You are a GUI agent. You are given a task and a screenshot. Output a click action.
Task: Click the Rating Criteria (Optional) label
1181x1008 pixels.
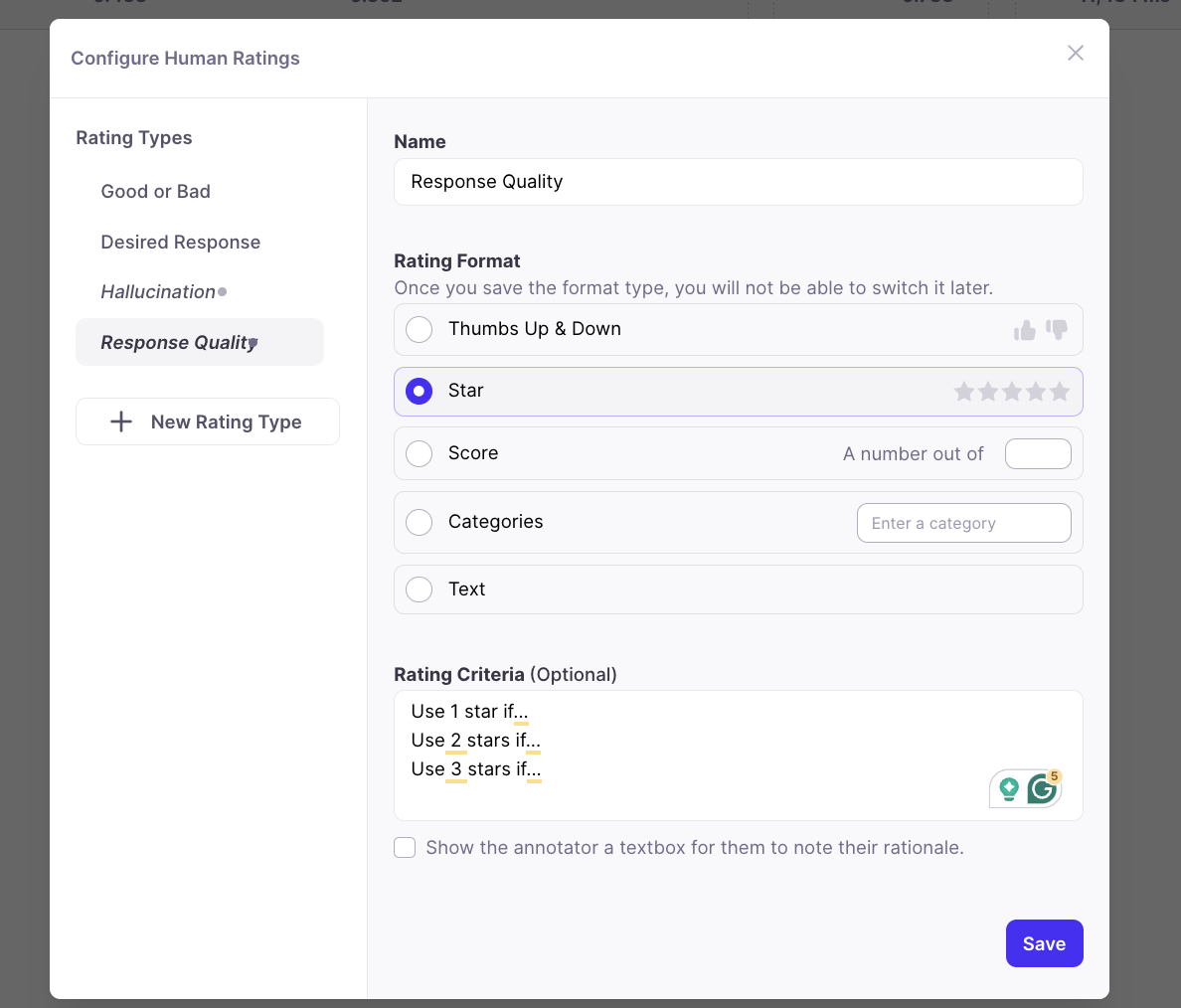(505, 674)
